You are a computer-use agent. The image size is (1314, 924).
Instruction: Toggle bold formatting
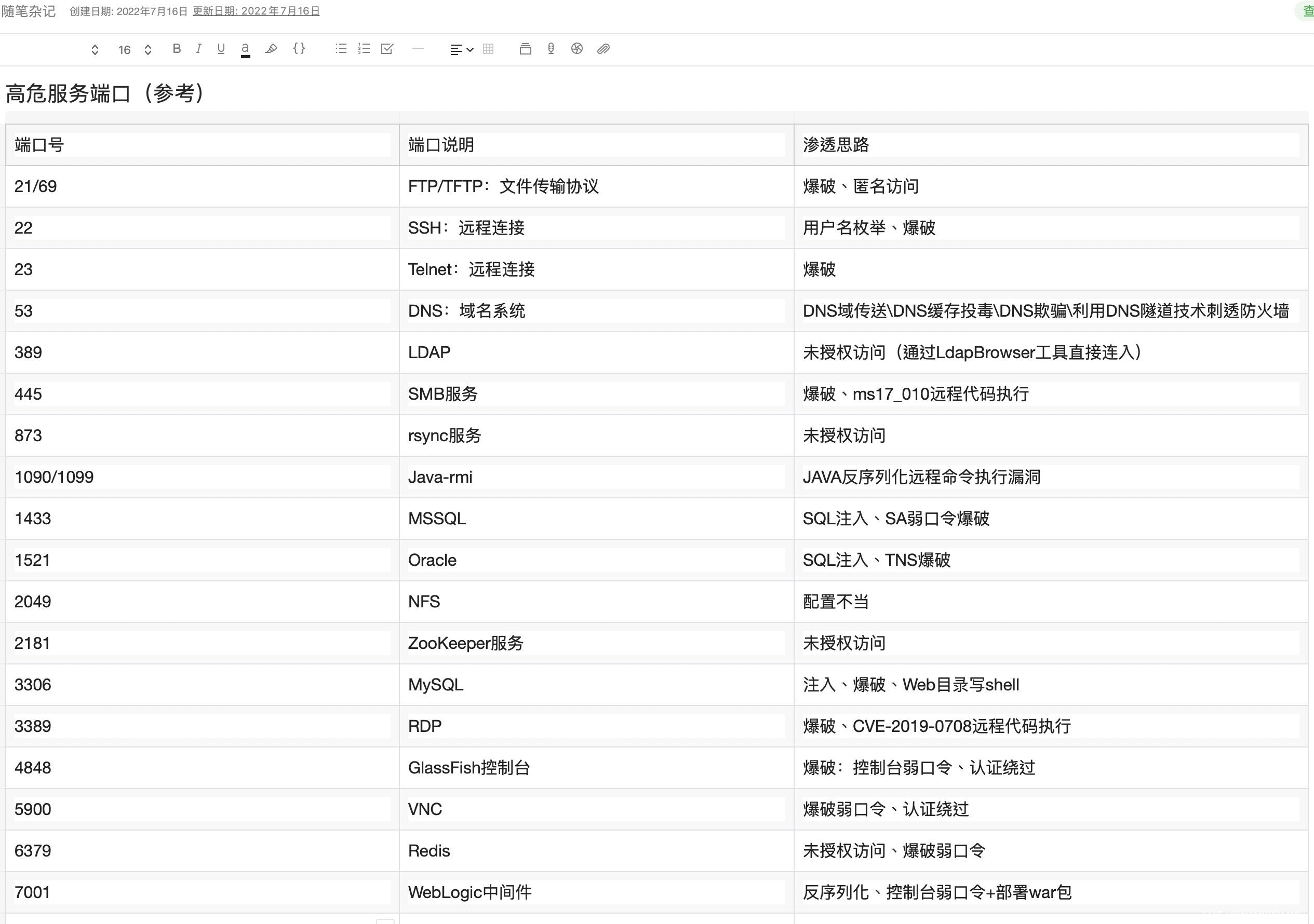click(177, 49)
